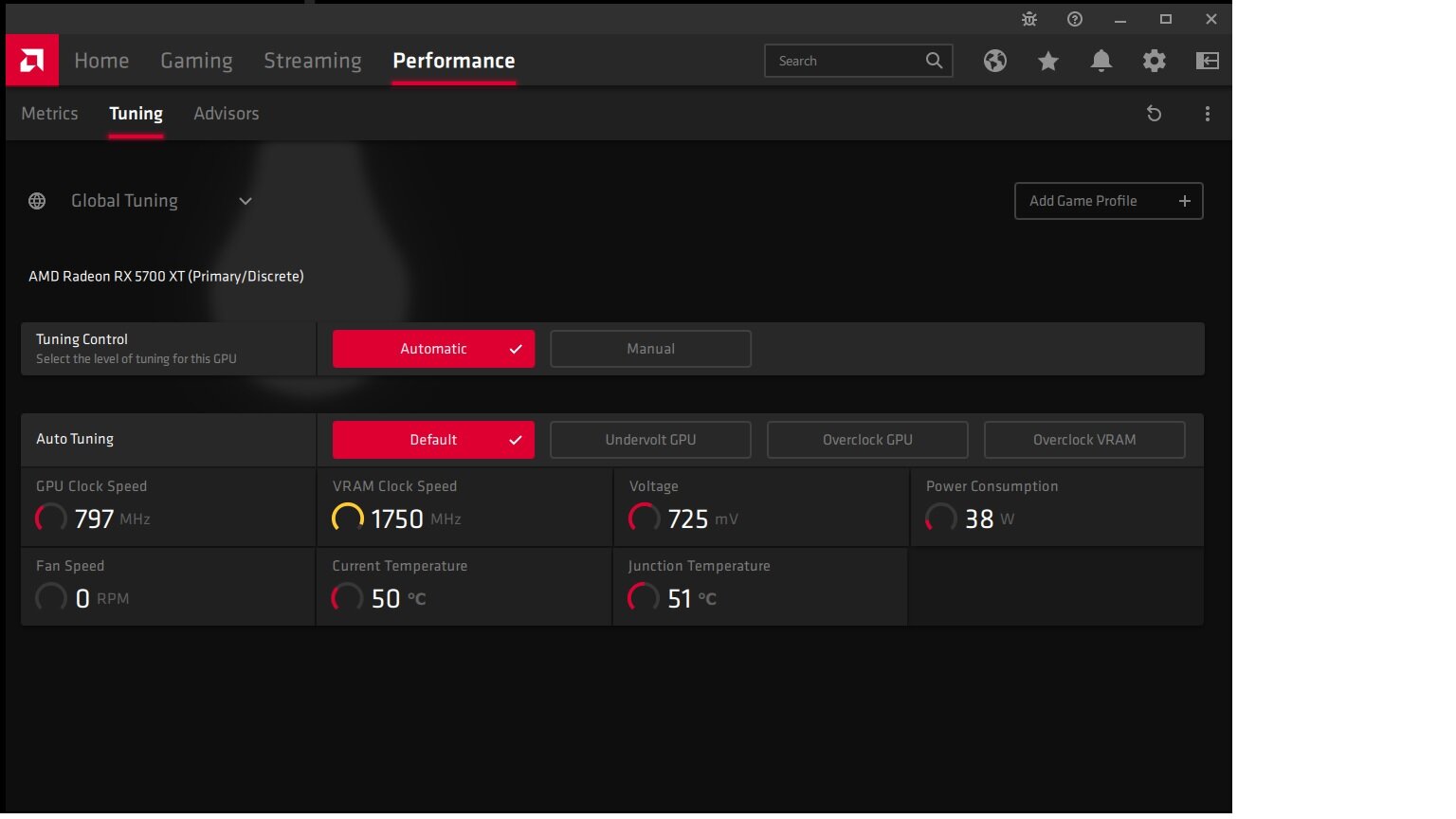
Task: Minimize the Radeon Software window
Action: click(x=1120, y=19)
